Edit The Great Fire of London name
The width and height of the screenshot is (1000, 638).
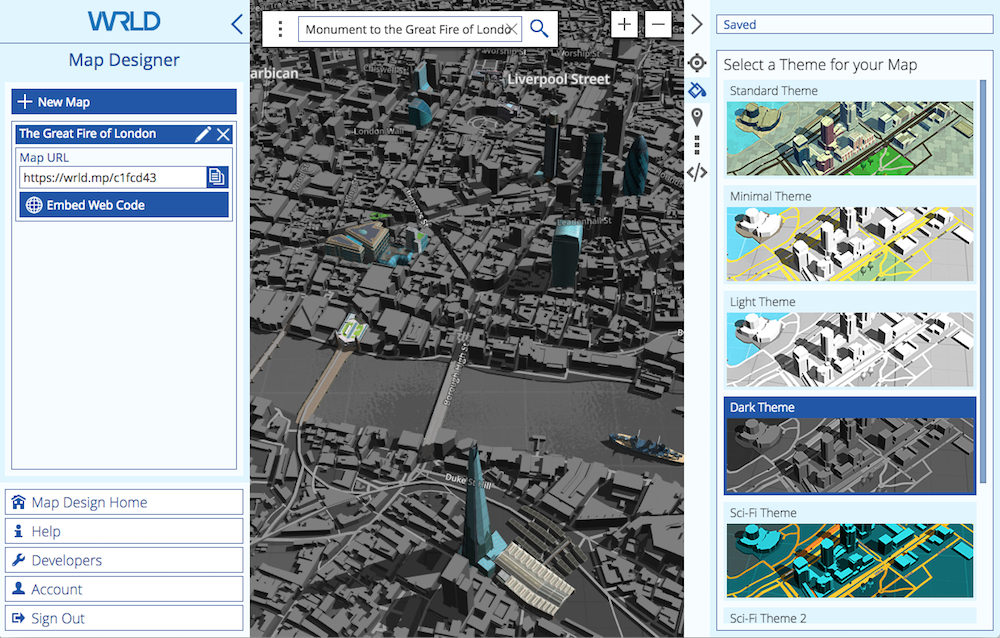pyautogui.click(x=203, y=134)
